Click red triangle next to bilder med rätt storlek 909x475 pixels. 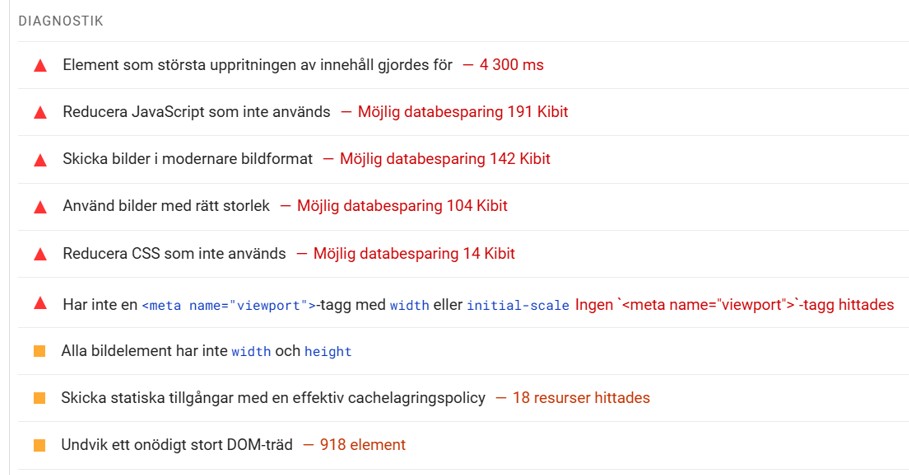point(40,206)
